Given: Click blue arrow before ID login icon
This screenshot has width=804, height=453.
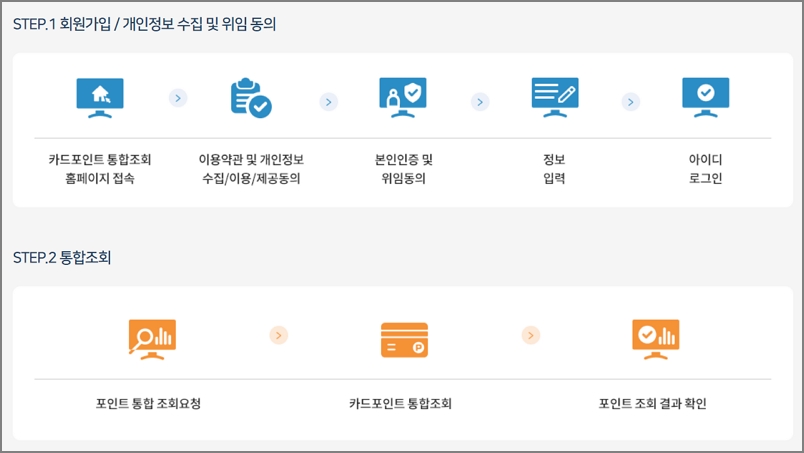Looking at the screenshot, I should (631, 102).
